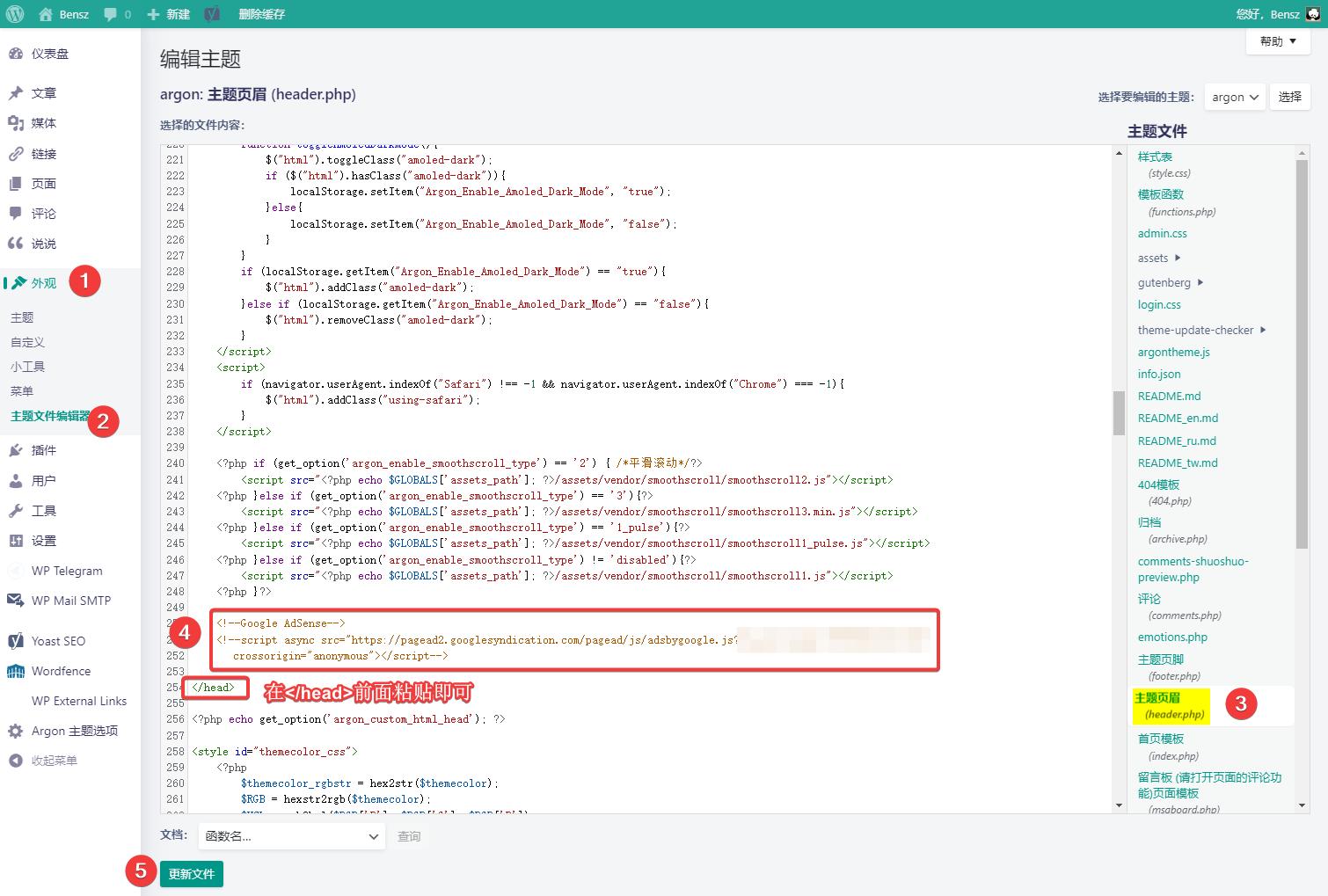1328x896 pixels.
Task: Open the 函数名 documentation dropdown
Action: 291,836
